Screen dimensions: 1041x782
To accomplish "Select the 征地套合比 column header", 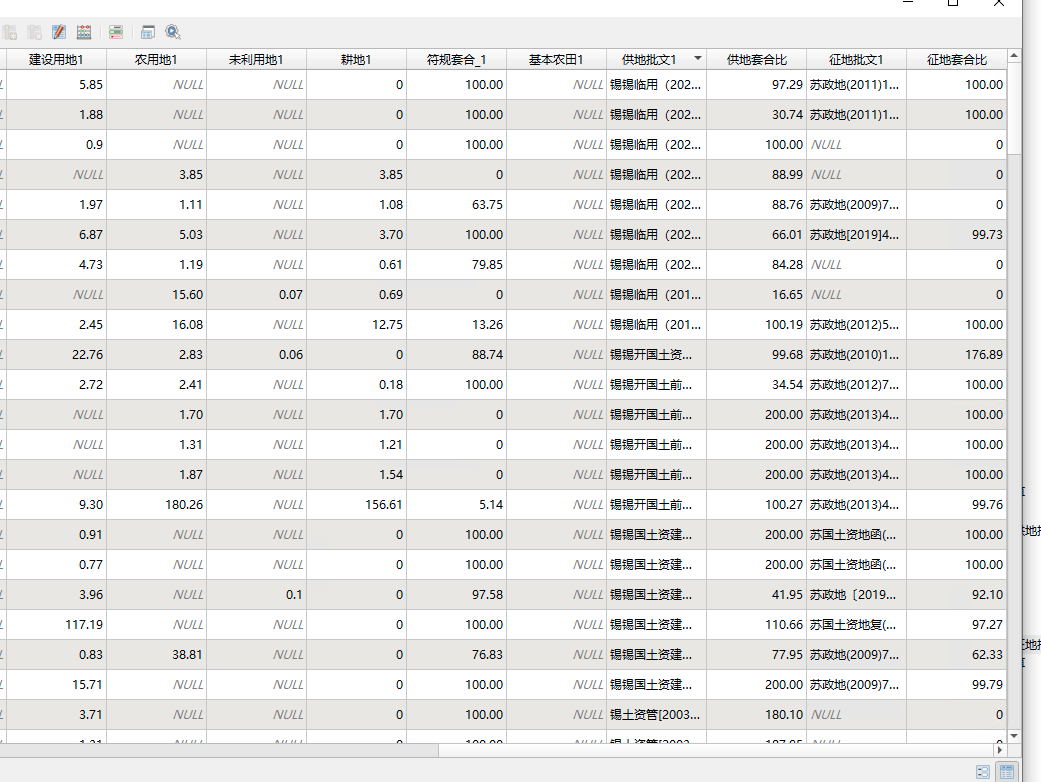I will pyautogui.click(x=956, y=60).
